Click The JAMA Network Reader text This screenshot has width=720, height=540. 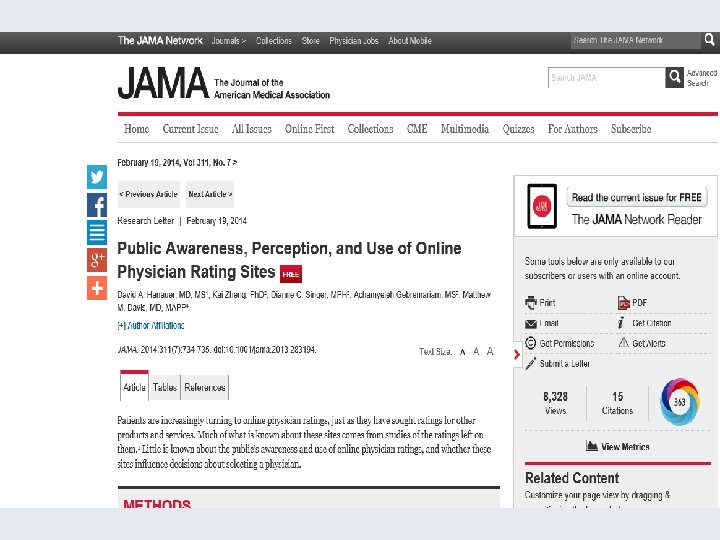point(636,219)
